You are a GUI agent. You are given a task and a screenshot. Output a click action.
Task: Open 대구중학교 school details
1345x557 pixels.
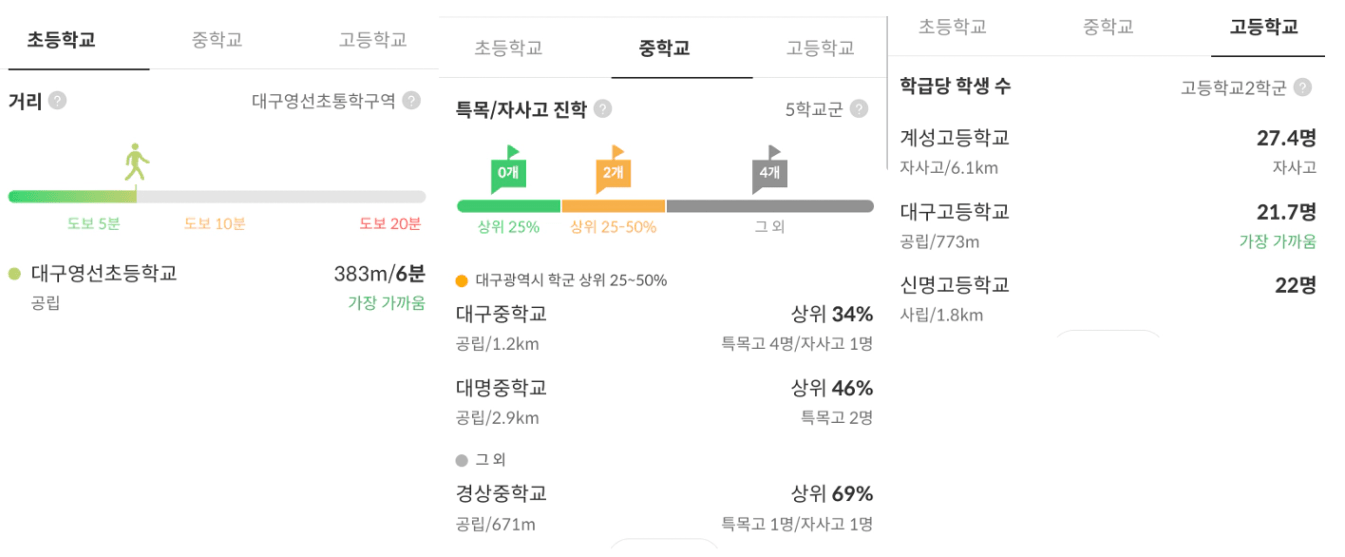coord(501,314)
